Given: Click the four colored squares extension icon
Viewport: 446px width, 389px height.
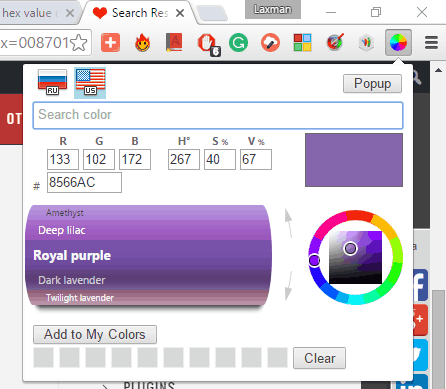Looking at the screenshot, I should [x=302, y=42].
